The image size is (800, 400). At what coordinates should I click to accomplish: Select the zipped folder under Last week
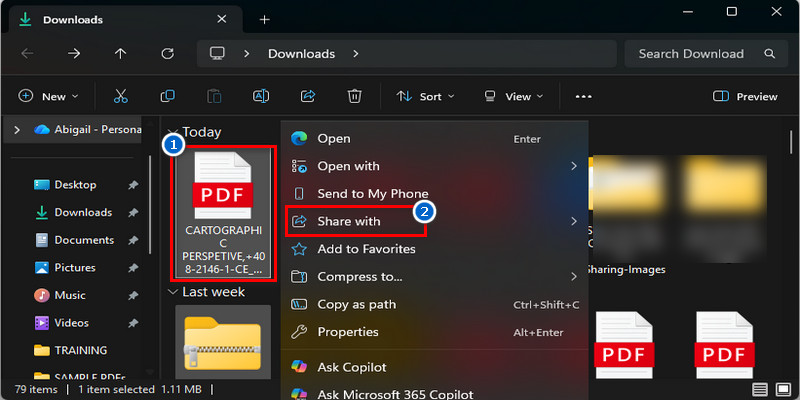223,343
